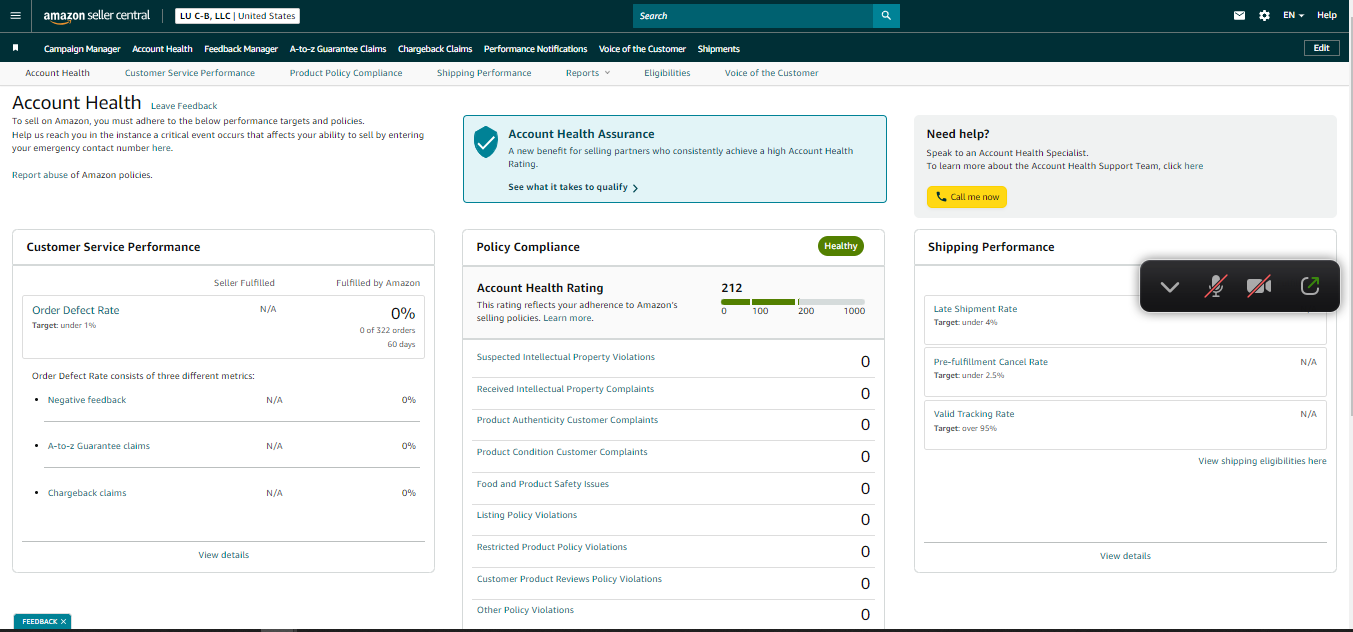Click into the Search input field
1353x632 pixels.
click(x=753, y=16)
